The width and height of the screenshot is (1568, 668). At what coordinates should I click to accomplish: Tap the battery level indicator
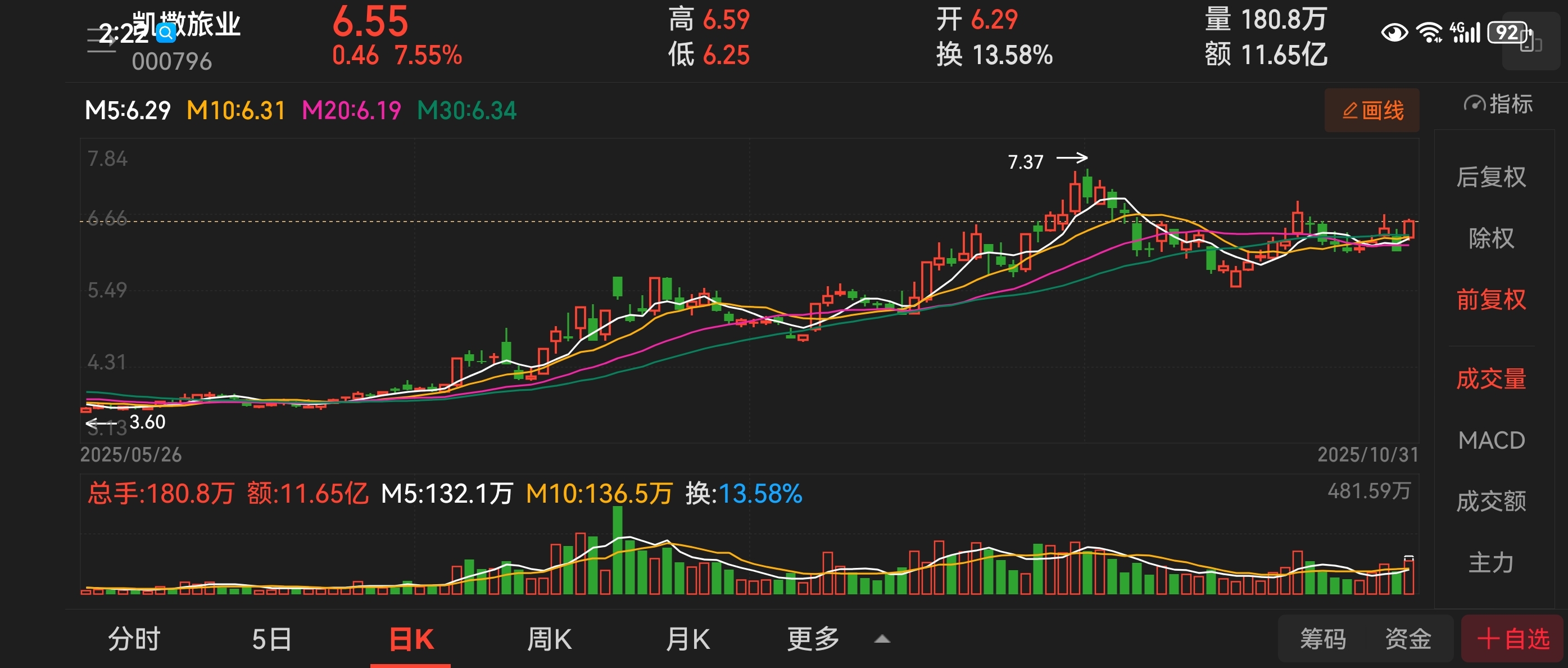pyautogui.click(x=1508, y=32)
